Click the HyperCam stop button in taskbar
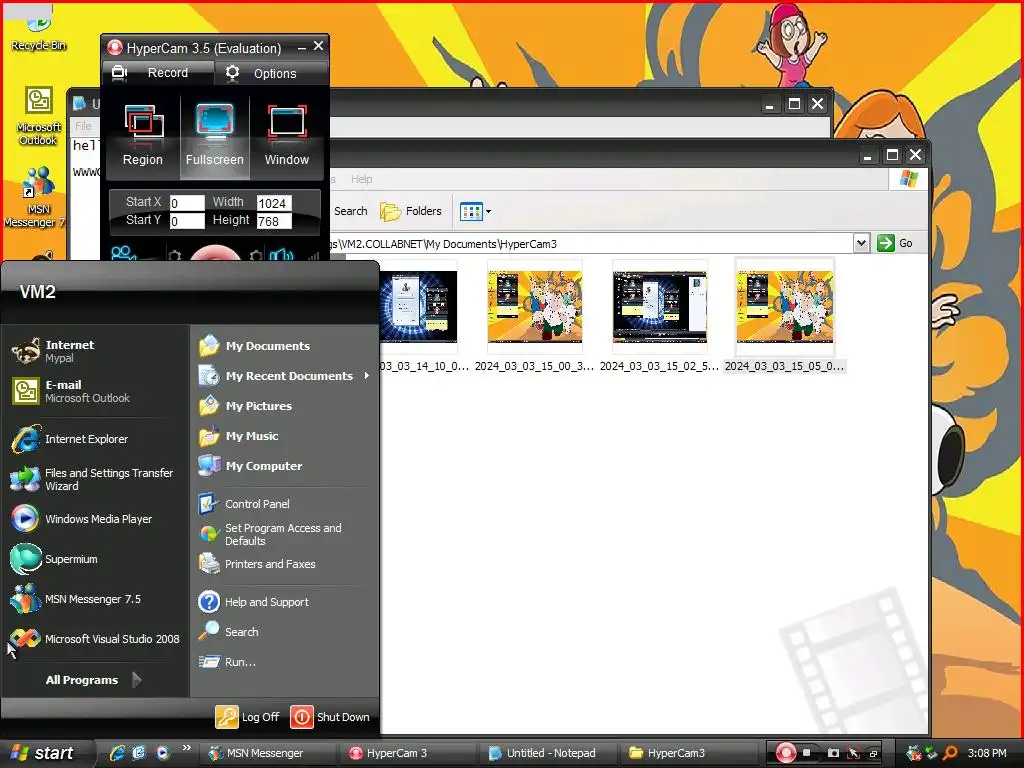Viewport: 1024px width, 768px height. click(807, 753)
